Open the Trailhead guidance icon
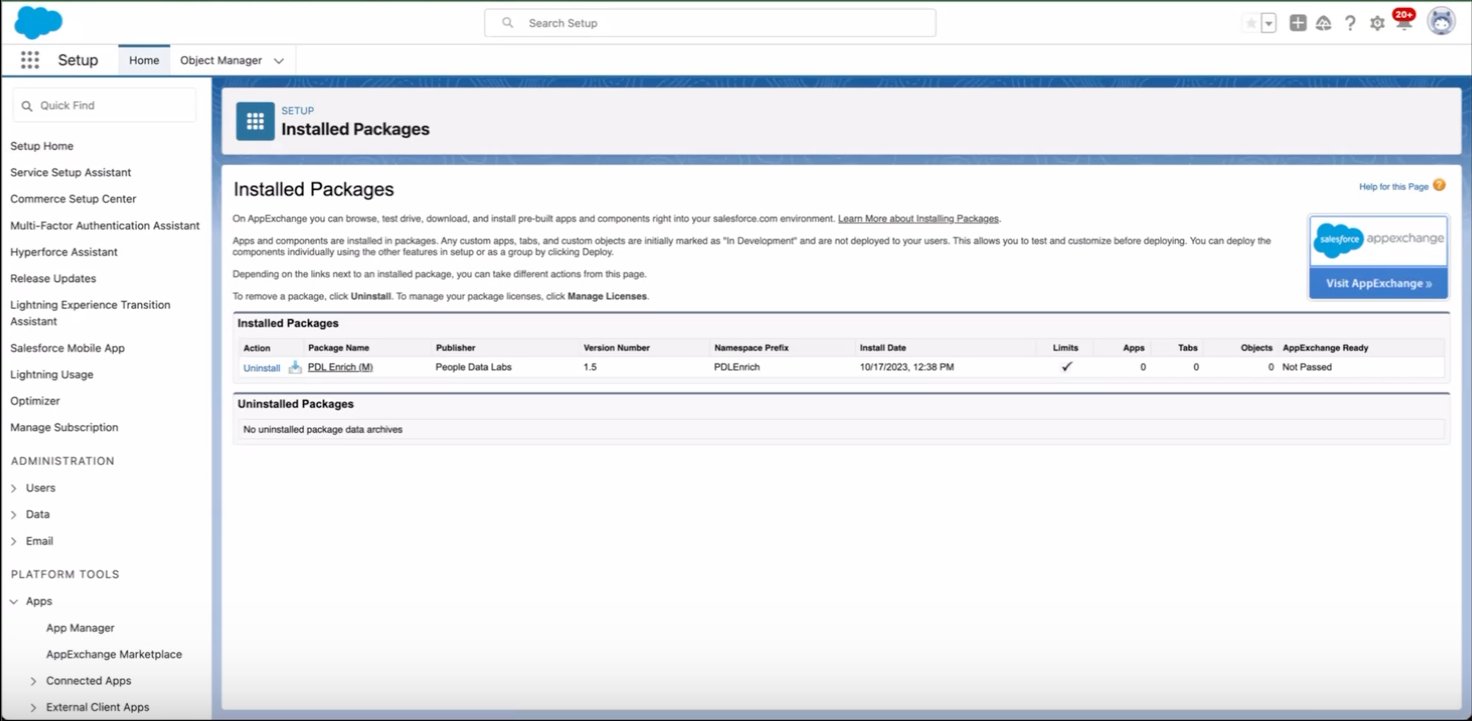The width and height of the screenshot is (1472, 721). [1324, 23]
